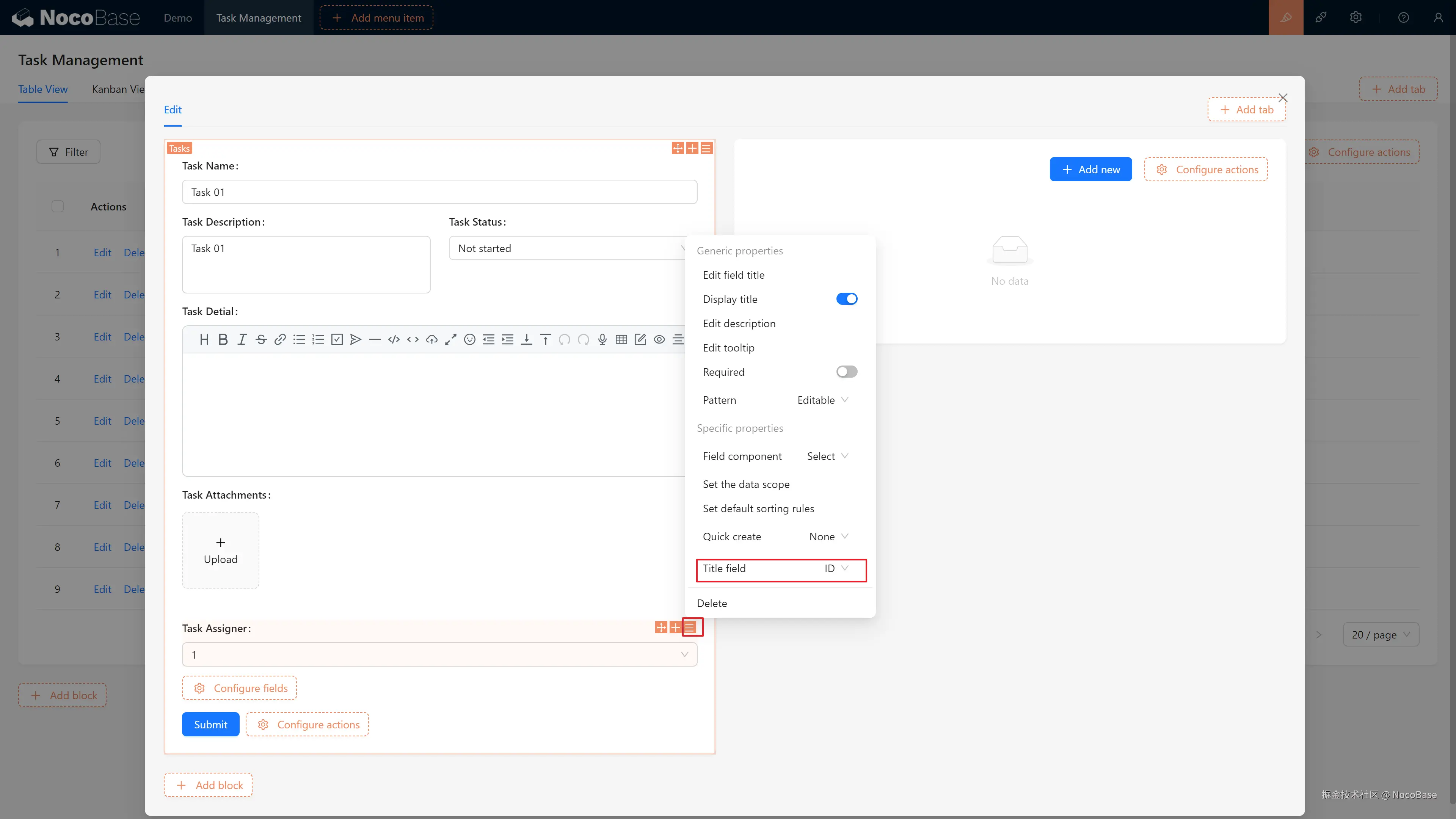Viewport: 1456px width, 819px height.
Task: Switch to the Table View tab
Action: (43, 89)
